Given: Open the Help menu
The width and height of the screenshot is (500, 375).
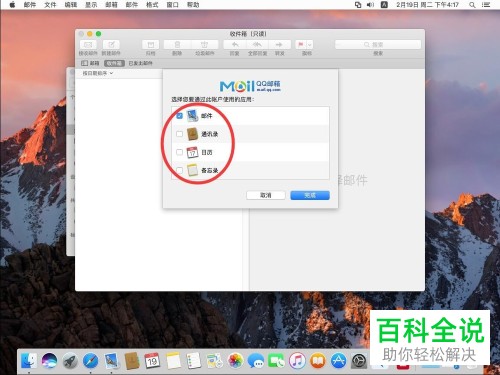Looking at the screenshot, I should (x=193, y=5).
